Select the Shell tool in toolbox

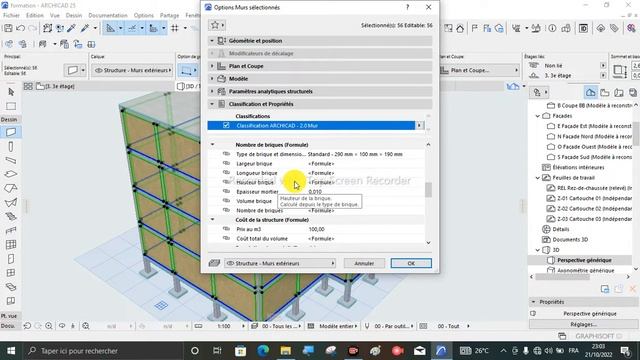[x=11, y=202]
